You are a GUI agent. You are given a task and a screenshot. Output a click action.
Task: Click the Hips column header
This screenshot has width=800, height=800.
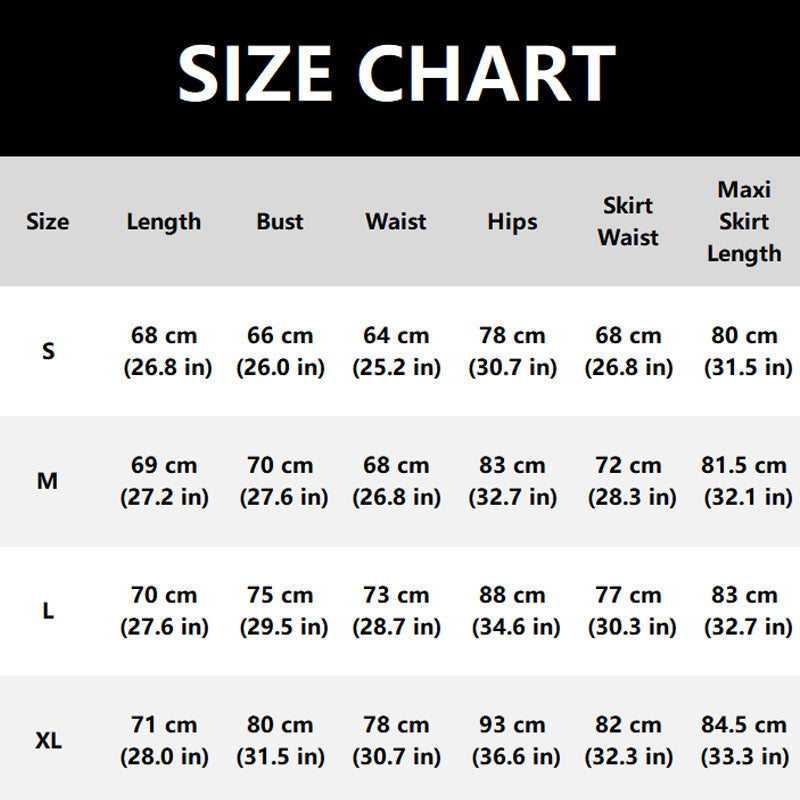512,222
